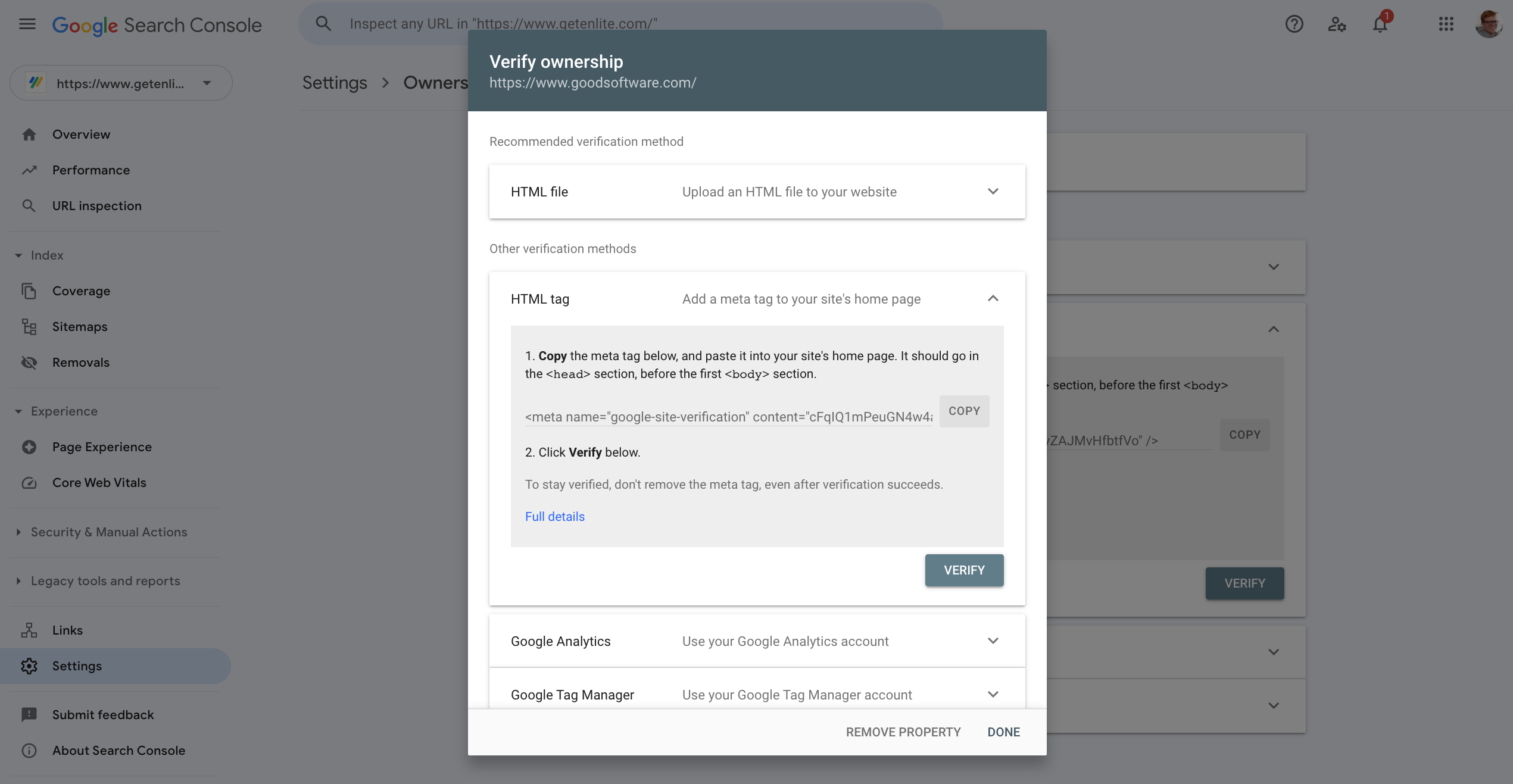This screenshot has width=1513, height=784.
Task: Open the manage users settings icon
Action: click(1337, 24)
